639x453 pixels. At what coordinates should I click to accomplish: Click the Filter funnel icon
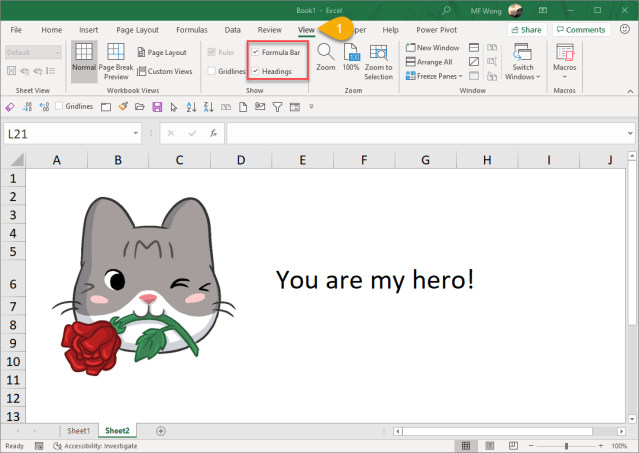pos(277,107)
